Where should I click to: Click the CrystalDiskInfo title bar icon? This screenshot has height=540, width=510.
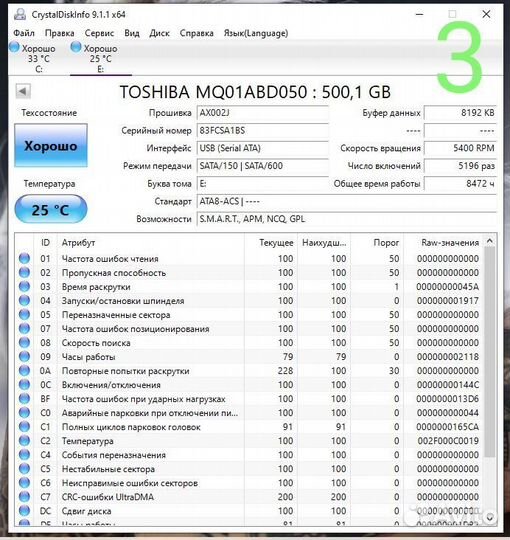[20, 14]
